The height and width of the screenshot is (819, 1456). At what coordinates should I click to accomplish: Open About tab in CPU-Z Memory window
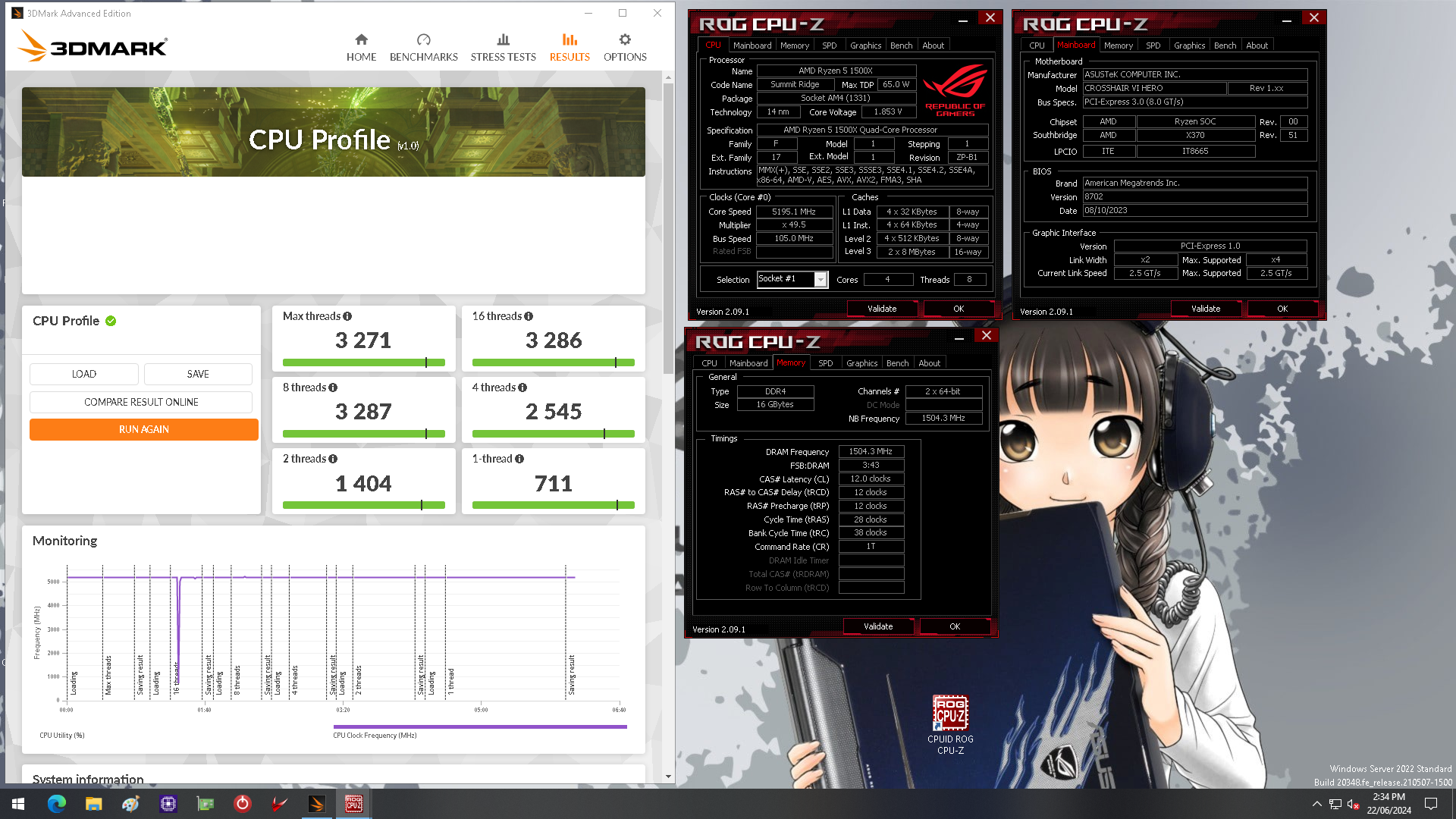(929, 363)
